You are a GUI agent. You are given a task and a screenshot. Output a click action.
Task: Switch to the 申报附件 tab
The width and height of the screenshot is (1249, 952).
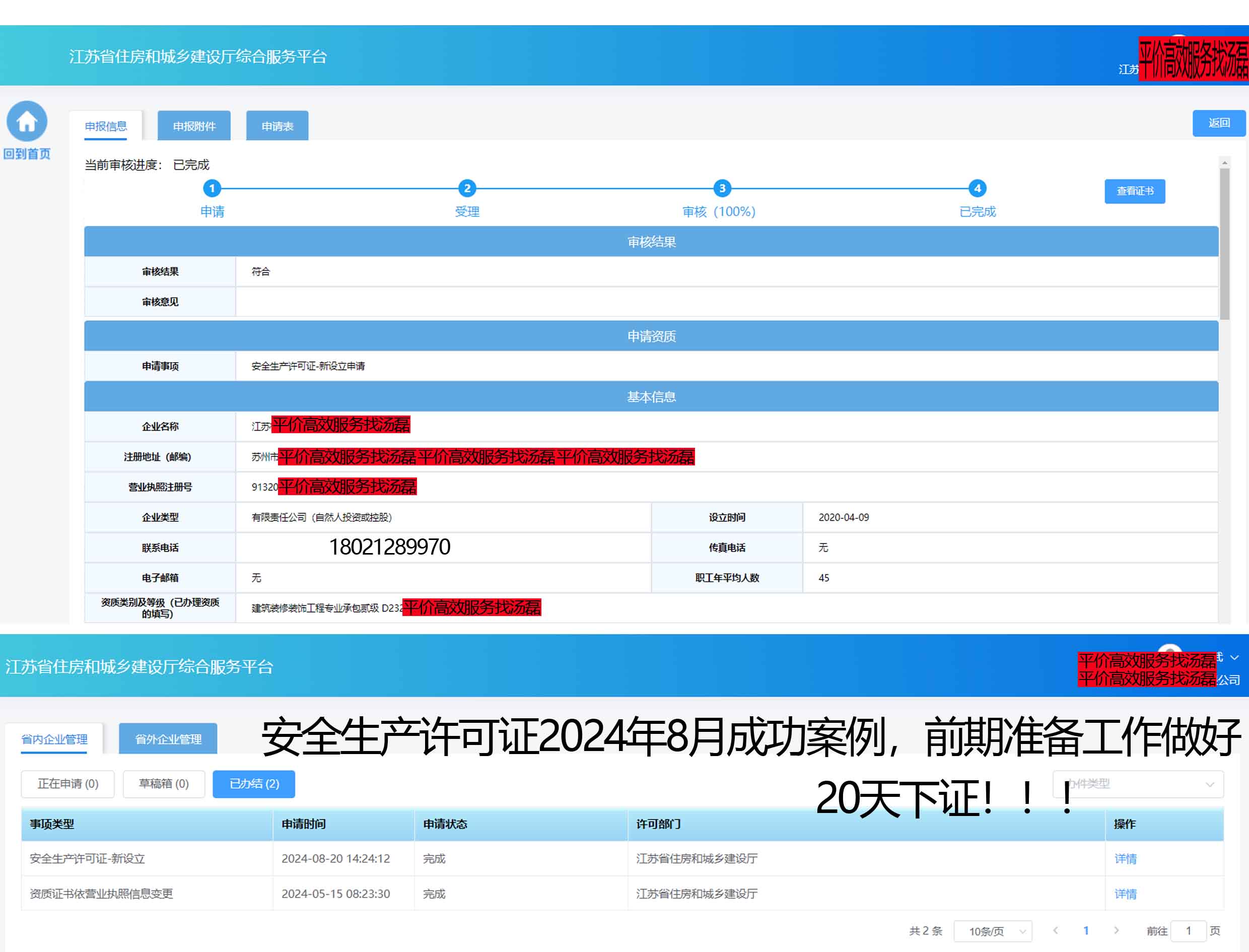(195, 125)
